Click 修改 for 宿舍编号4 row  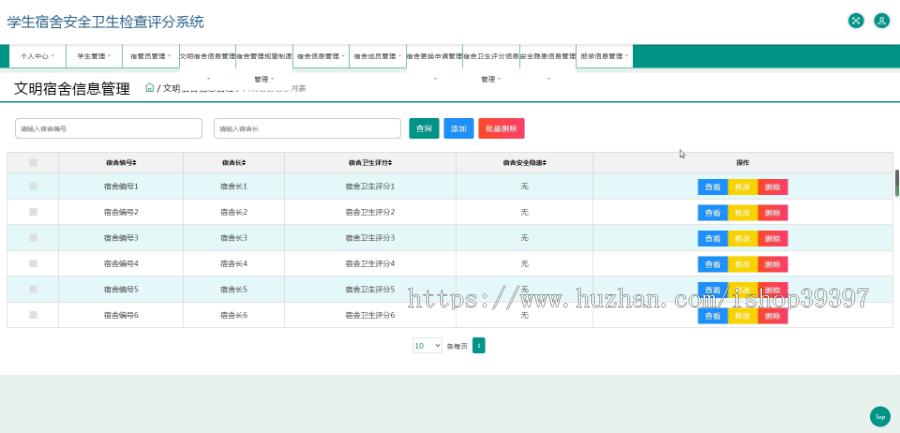pos(743,264)
